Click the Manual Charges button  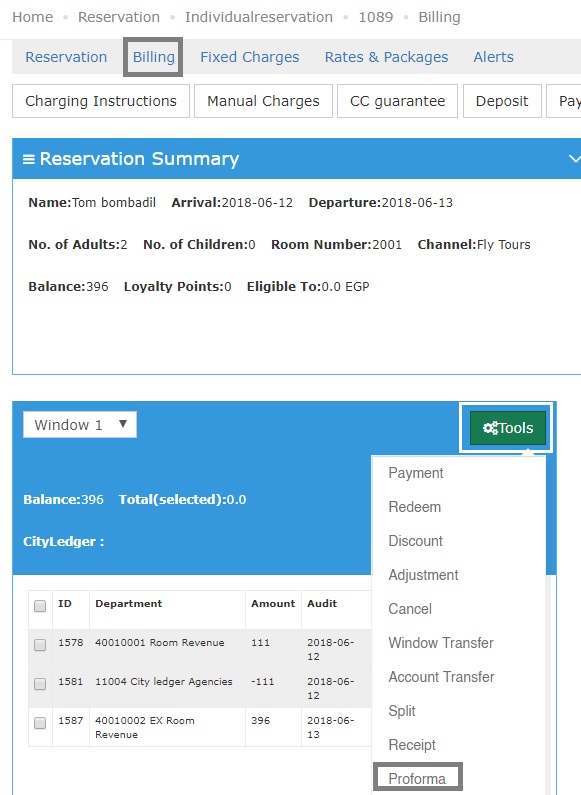click(x=263, y=101)
